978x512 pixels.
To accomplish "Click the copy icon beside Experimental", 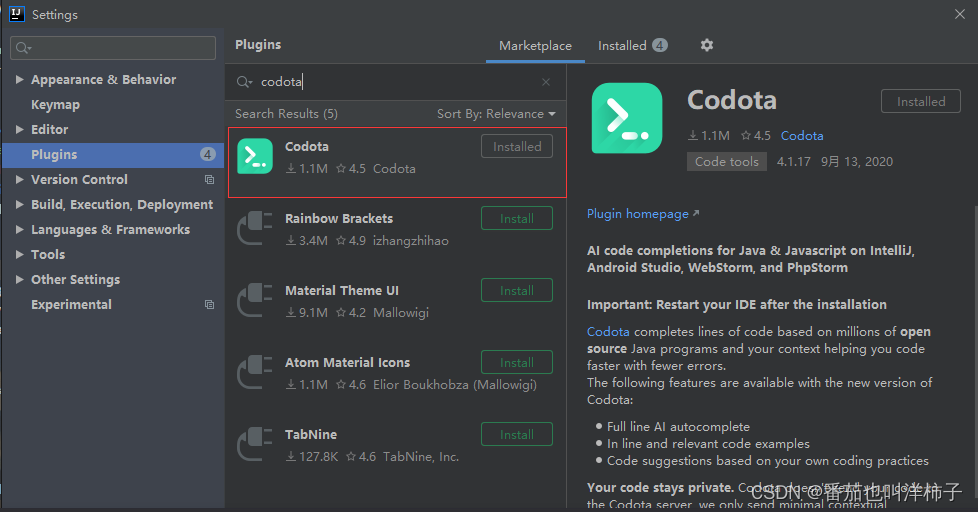I will point(210,304).
